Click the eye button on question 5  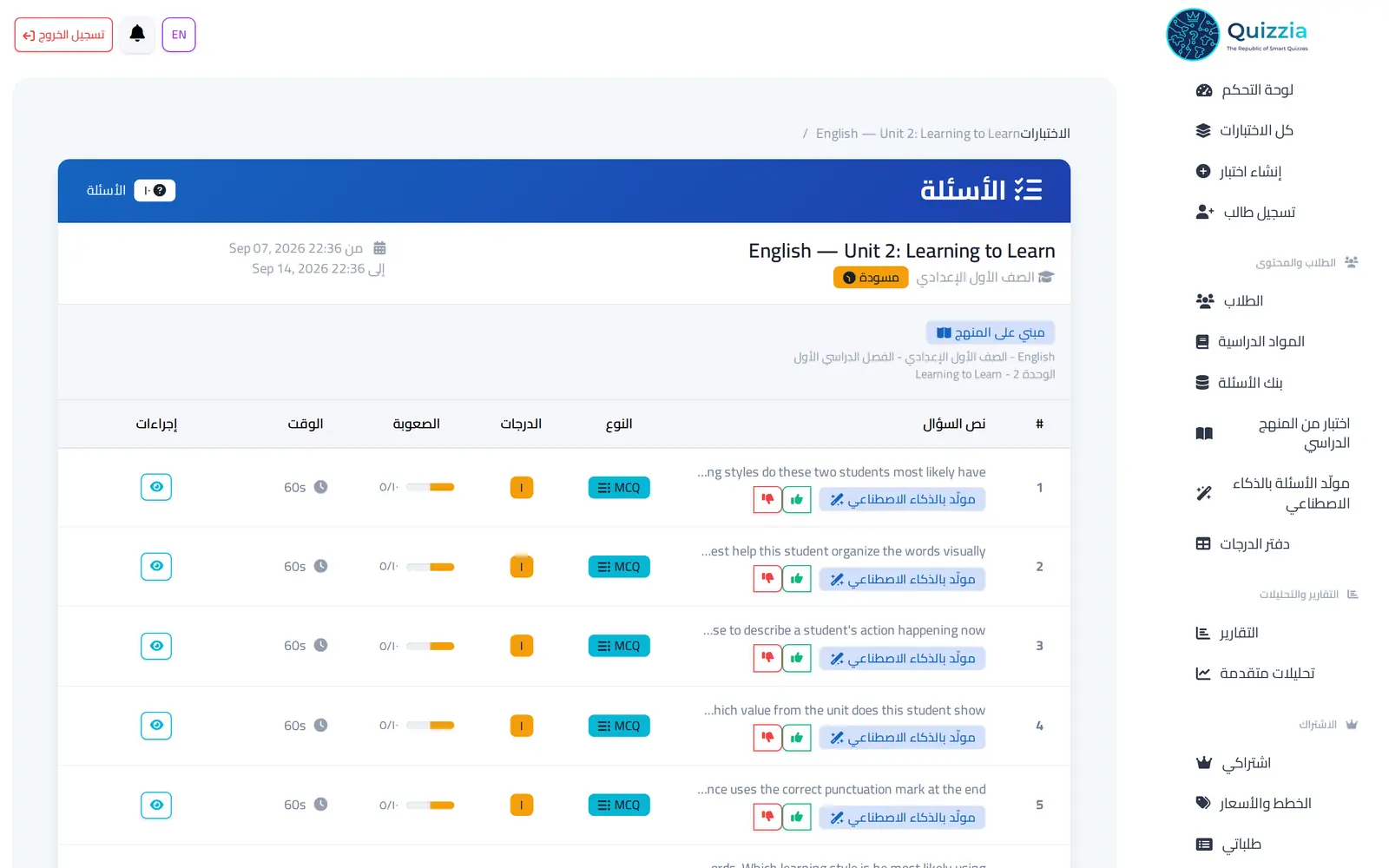pyautogui.click(x=156, y=805)
